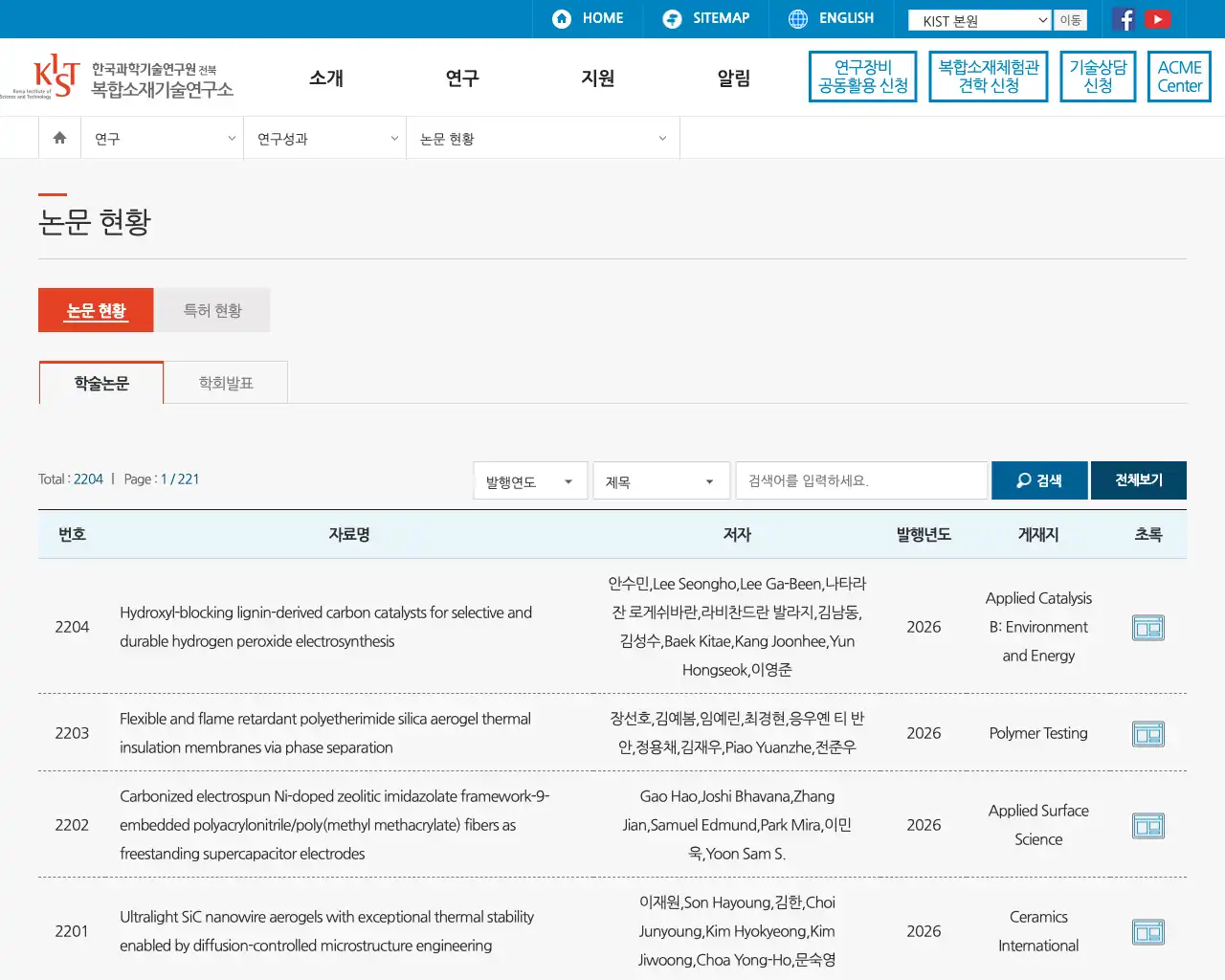Expand the 논문 현황 breadcrumb dropdown
The width and height of the screenshot is (1225, 980).
tap(543, 139)
